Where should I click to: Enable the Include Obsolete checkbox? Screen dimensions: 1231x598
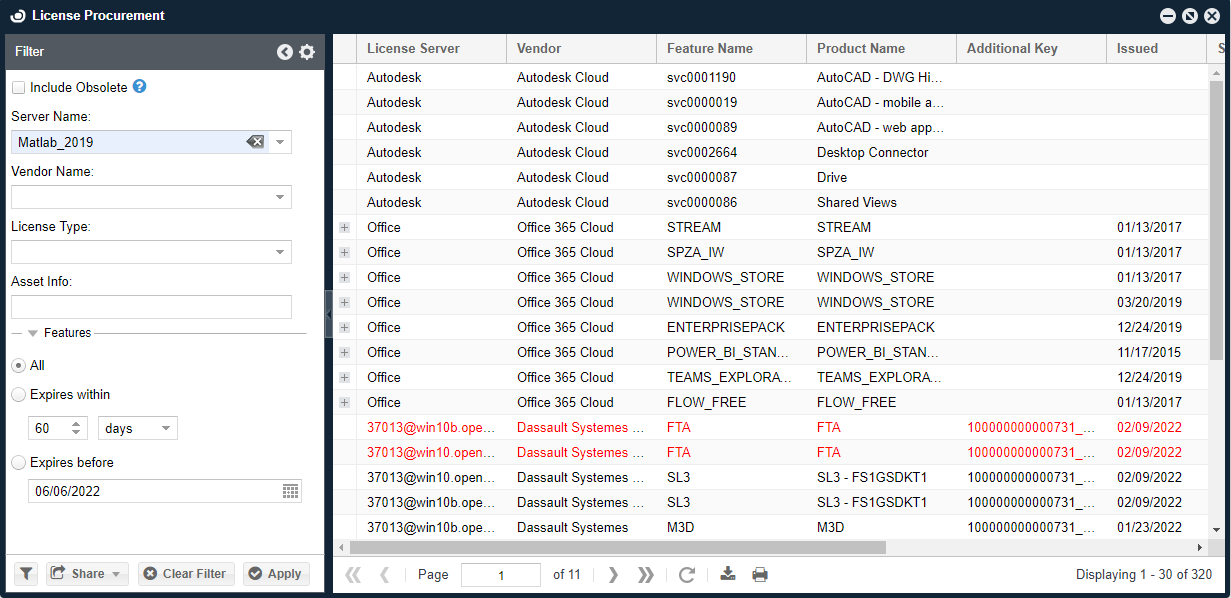pos(19,88)
